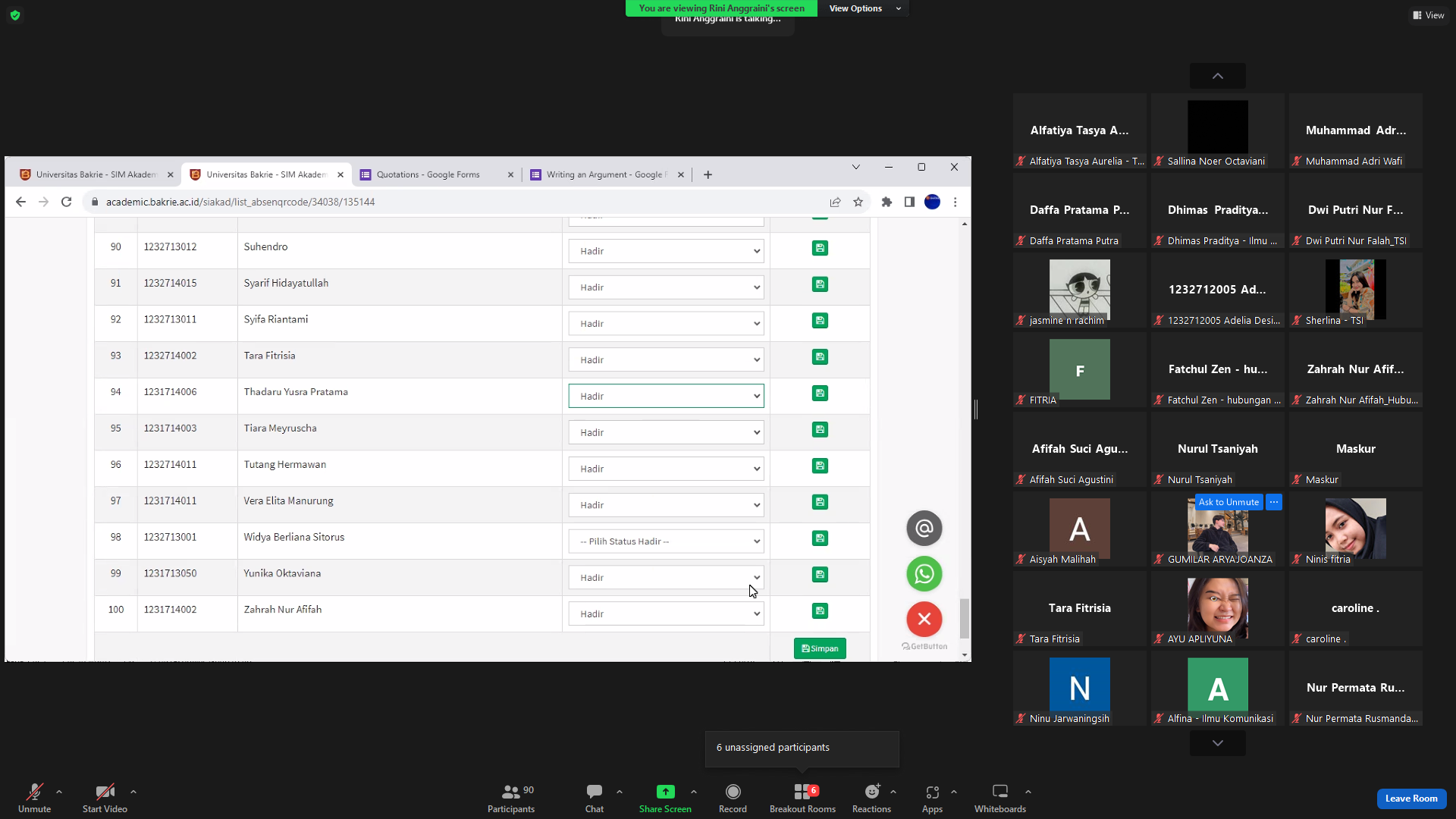Open Zoom Reactions

coord(871,798)
